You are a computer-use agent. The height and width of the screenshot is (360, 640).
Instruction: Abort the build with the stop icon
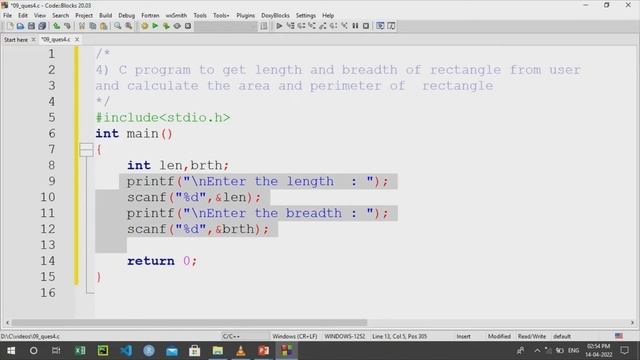click(x=188, y=26)
